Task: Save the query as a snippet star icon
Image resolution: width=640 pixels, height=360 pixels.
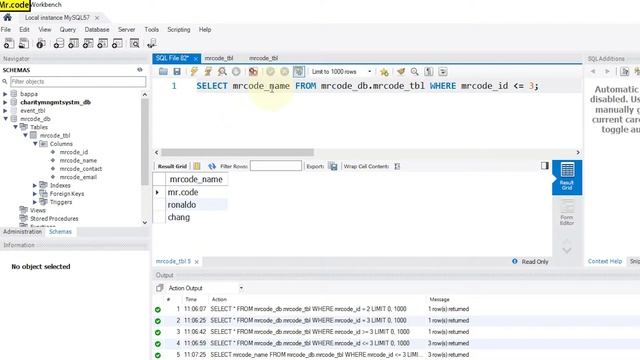Action: point(384,72)
